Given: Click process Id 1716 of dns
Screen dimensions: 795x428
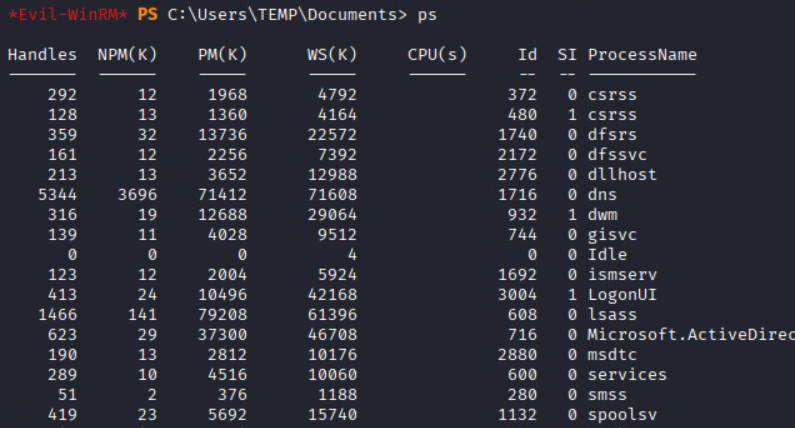Looking at the screenshot, I should (517, 195).
